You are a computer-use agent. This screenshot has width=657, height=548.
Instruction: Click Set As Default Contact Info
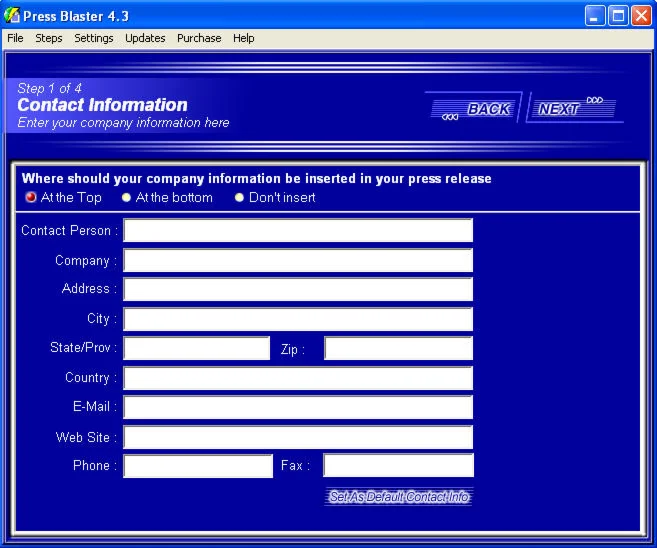pos(399,497)
